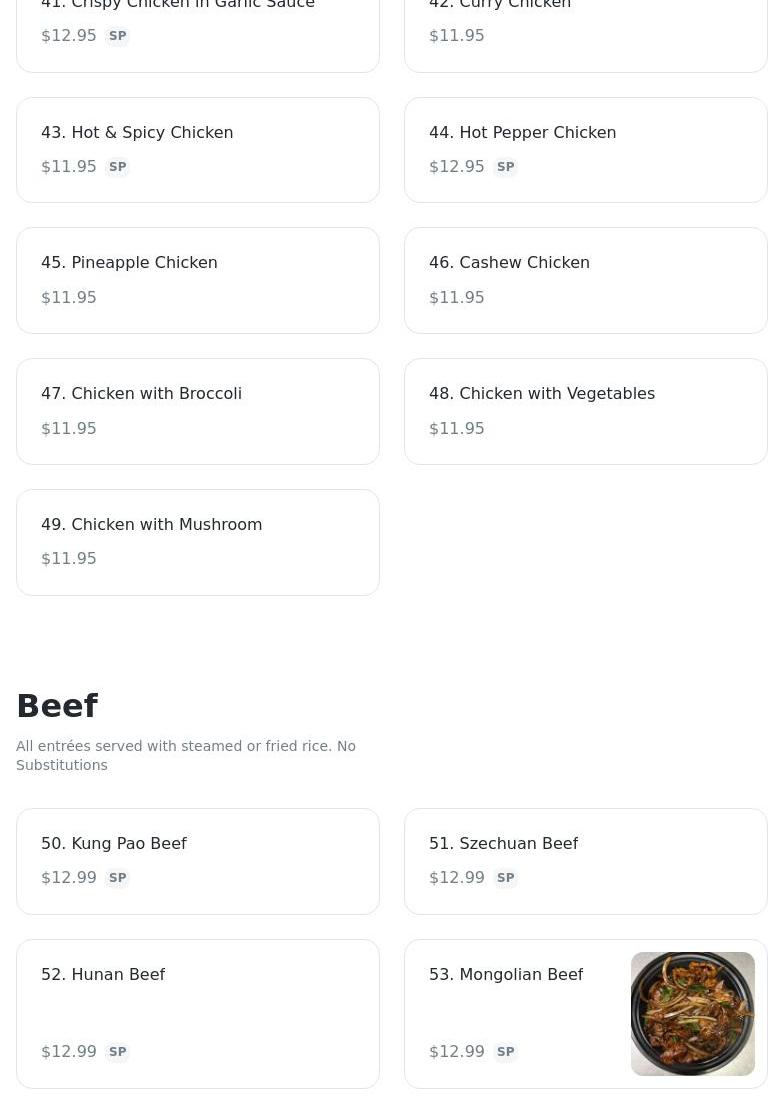Select the Cashew Chicken card
Viewport: 784px width, 1103px height.
585,280
